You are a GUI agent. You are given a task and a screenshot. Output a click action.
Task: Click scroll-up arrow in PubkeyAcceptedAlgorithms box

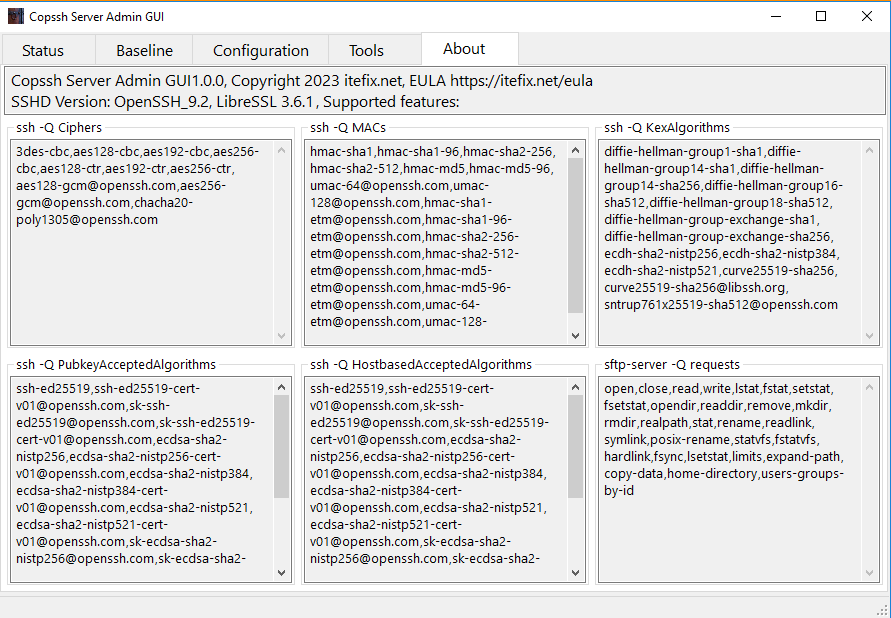click(282, 387)
